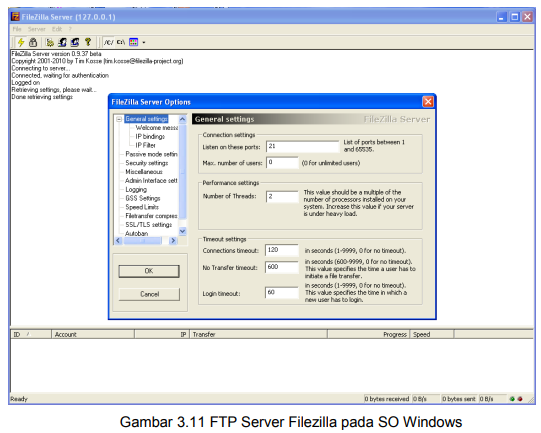The width and height of the screenshot is (541, 433).
Task: Click the Speed column header
Action: click(432, 334)
